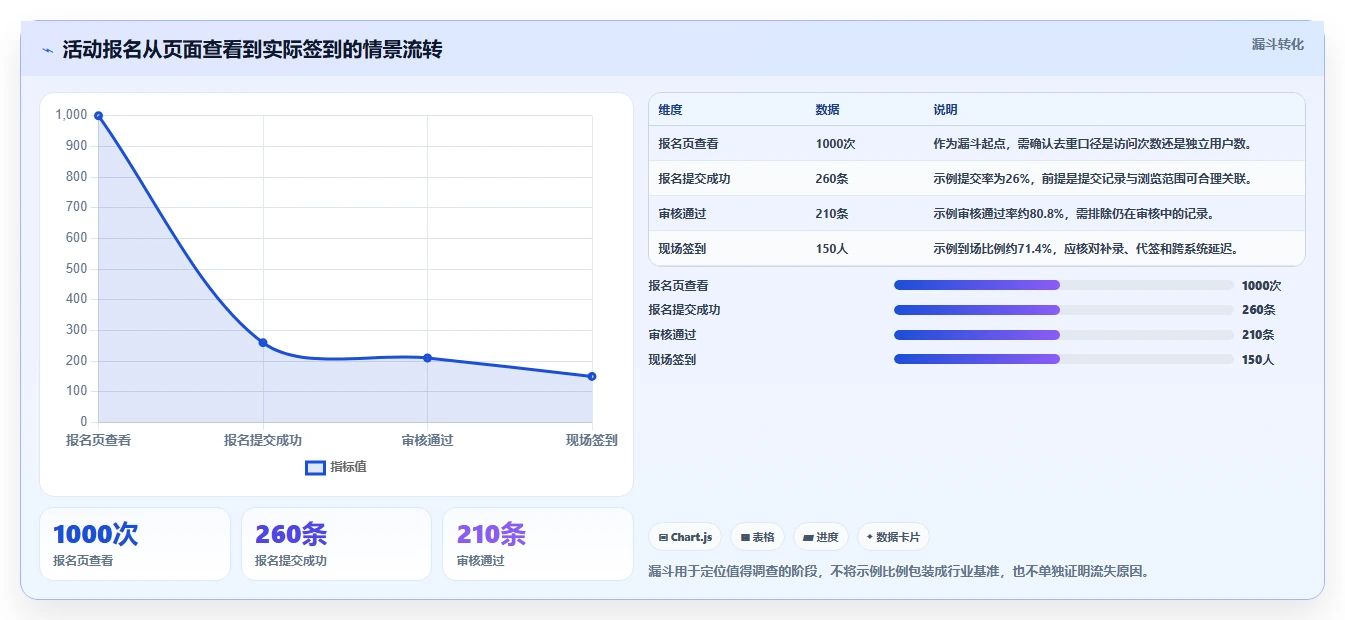Click the 审核通过 cell in the table
This screenshot has height=620, width=1345.
pyautogui.click(x=682, y=214)
